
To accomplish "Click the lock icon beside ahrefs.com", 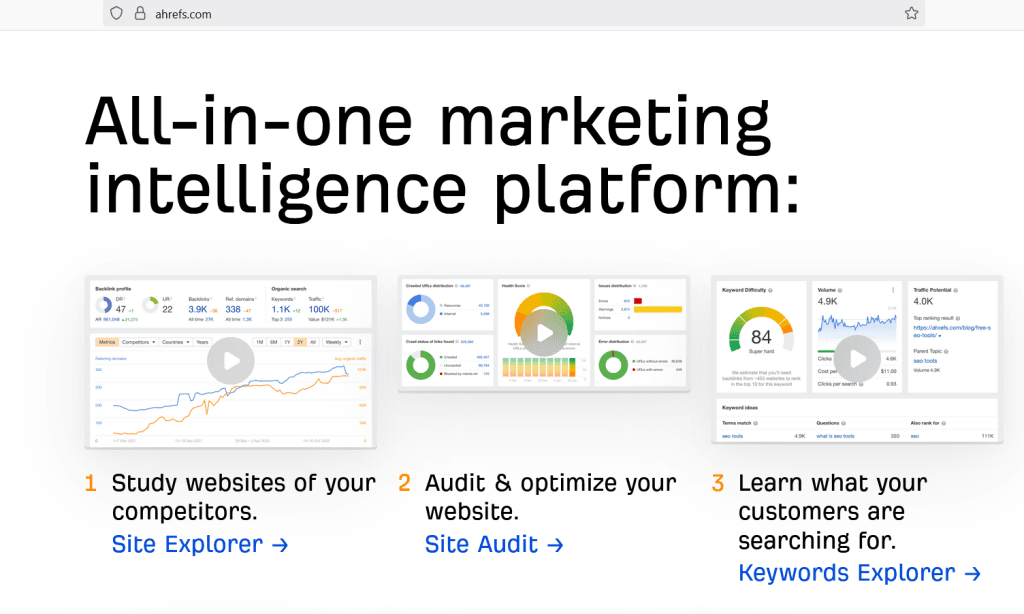I will [139, 14].
